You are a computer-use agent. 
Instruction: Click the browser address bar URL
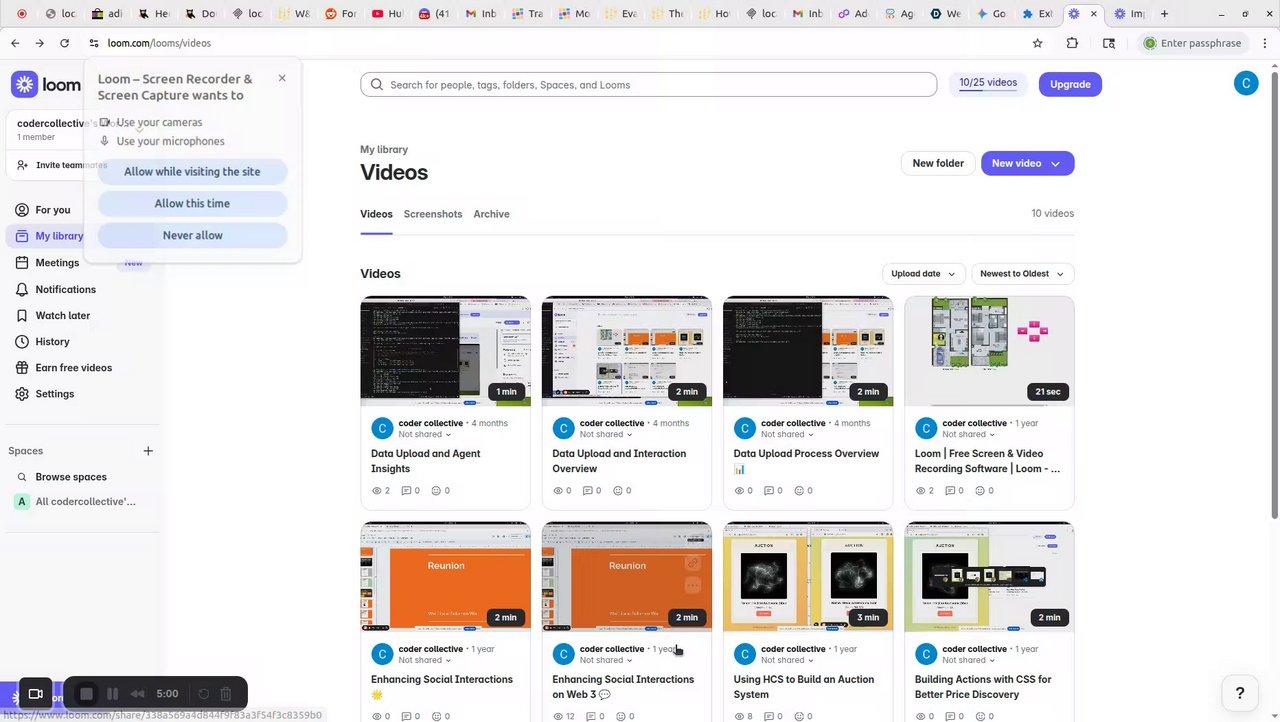pos(159,43)
